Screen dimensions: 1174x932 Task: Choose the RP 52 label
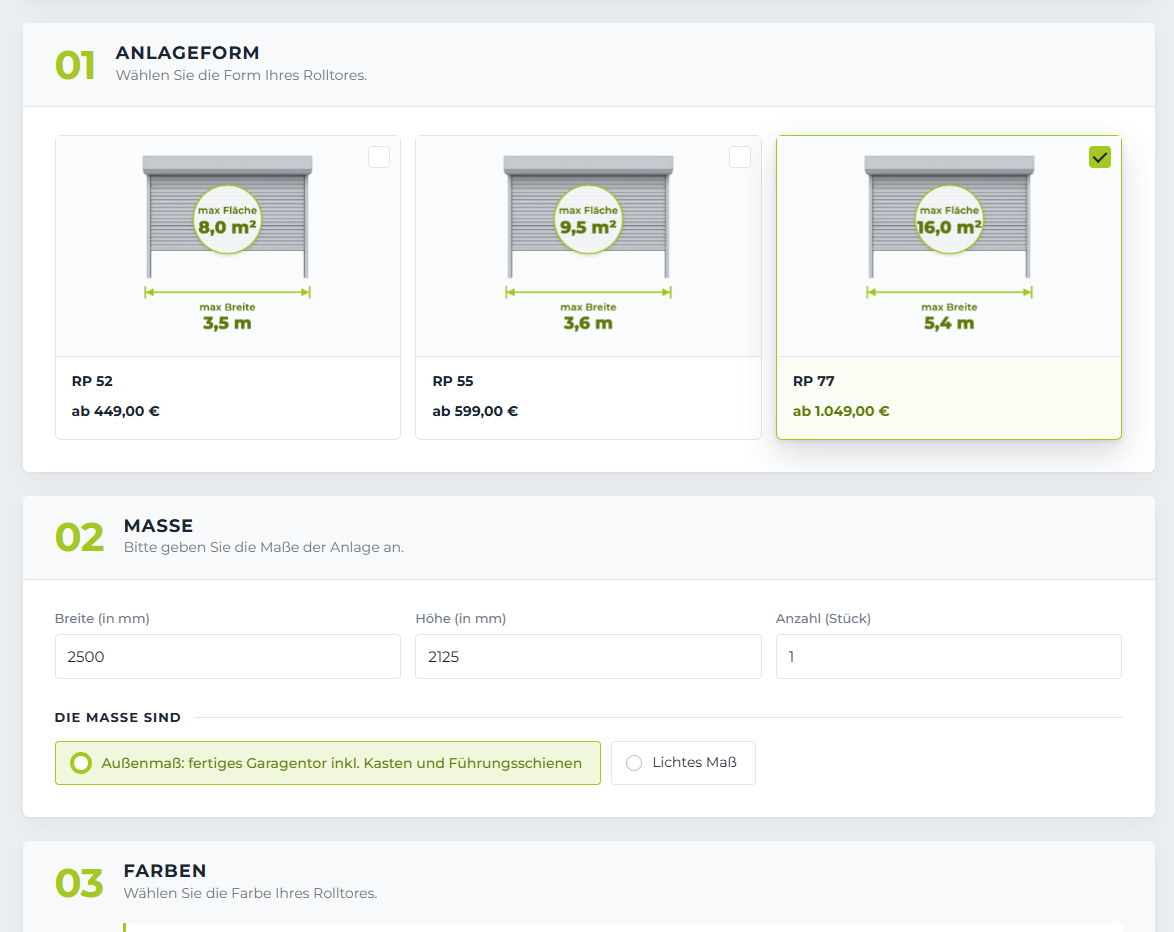pyautogui.click(x=92, y=381)
